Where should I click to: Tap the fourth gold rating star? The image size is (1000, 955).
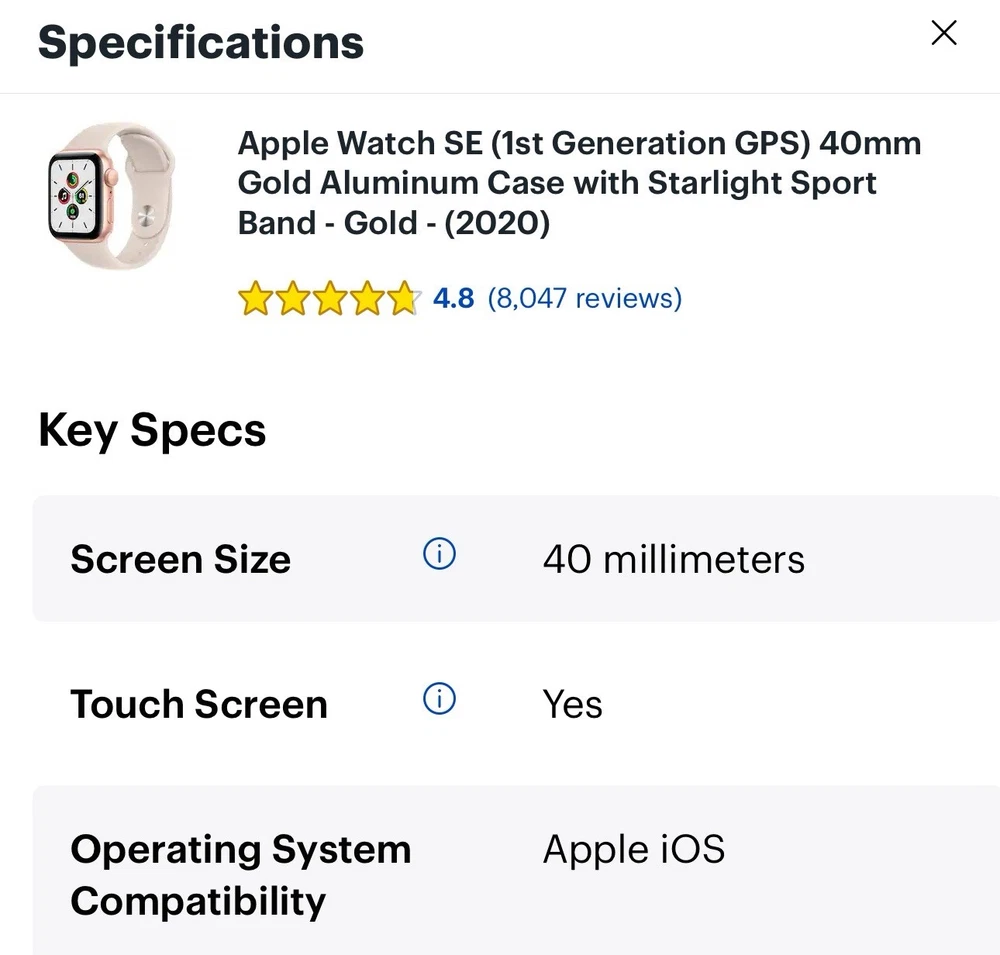pyautogui.click(x=366, y=298)
